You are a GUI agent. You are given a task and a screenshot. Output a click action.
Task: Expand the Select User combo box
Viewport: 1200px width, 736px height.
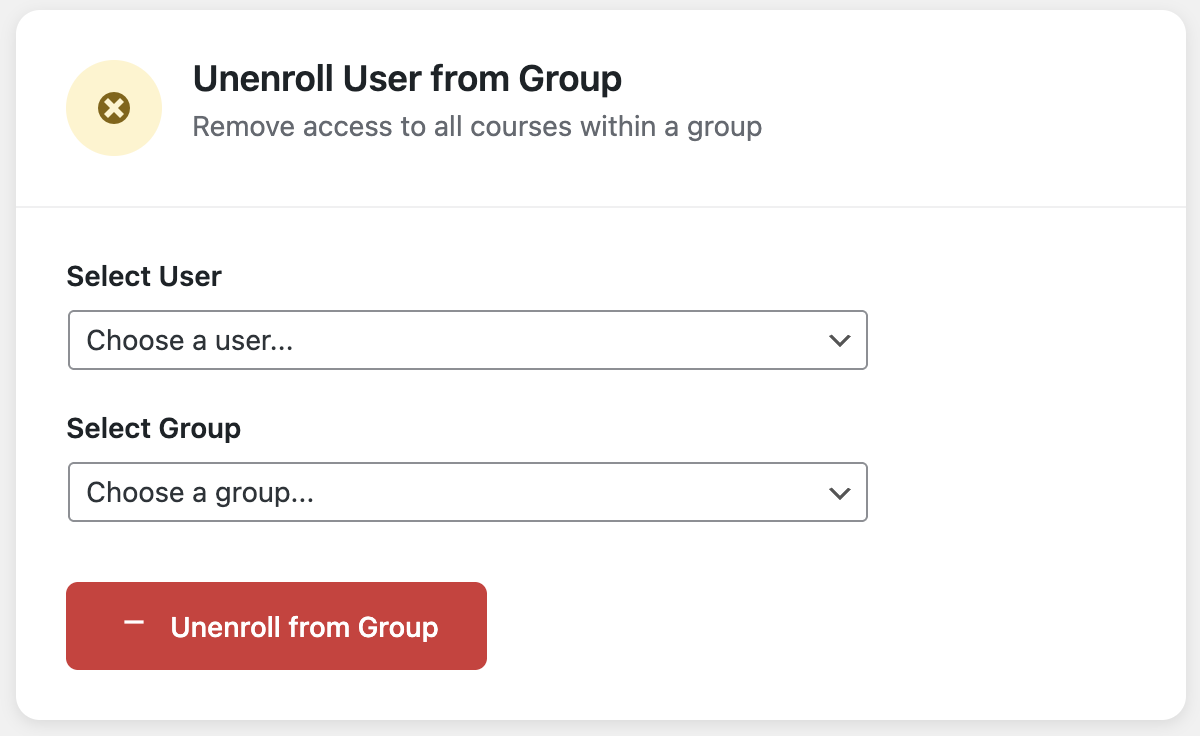point(466,340)
